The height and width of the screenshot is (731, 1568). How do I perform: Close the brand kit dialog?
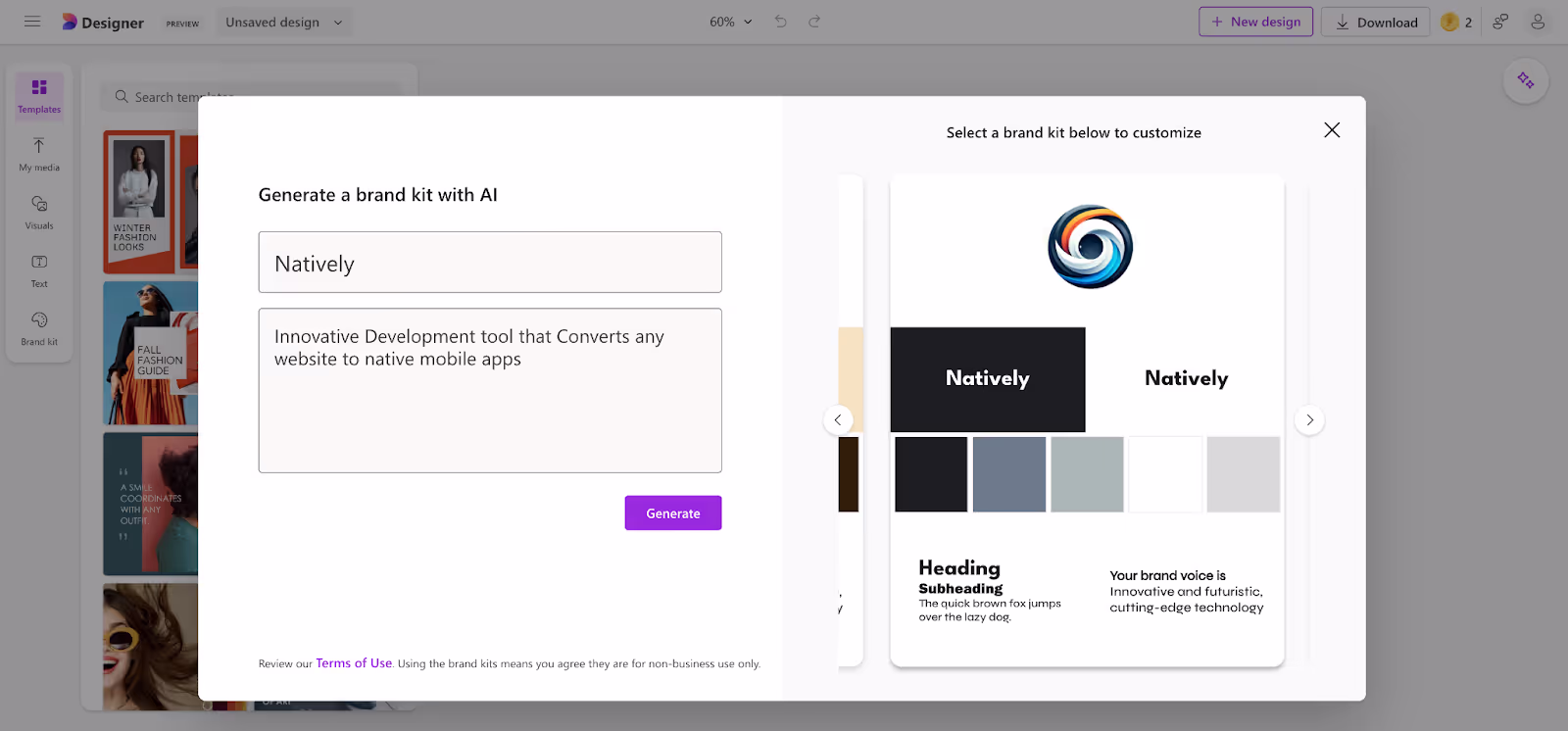pyautogui.click(x=1332, y=130)
